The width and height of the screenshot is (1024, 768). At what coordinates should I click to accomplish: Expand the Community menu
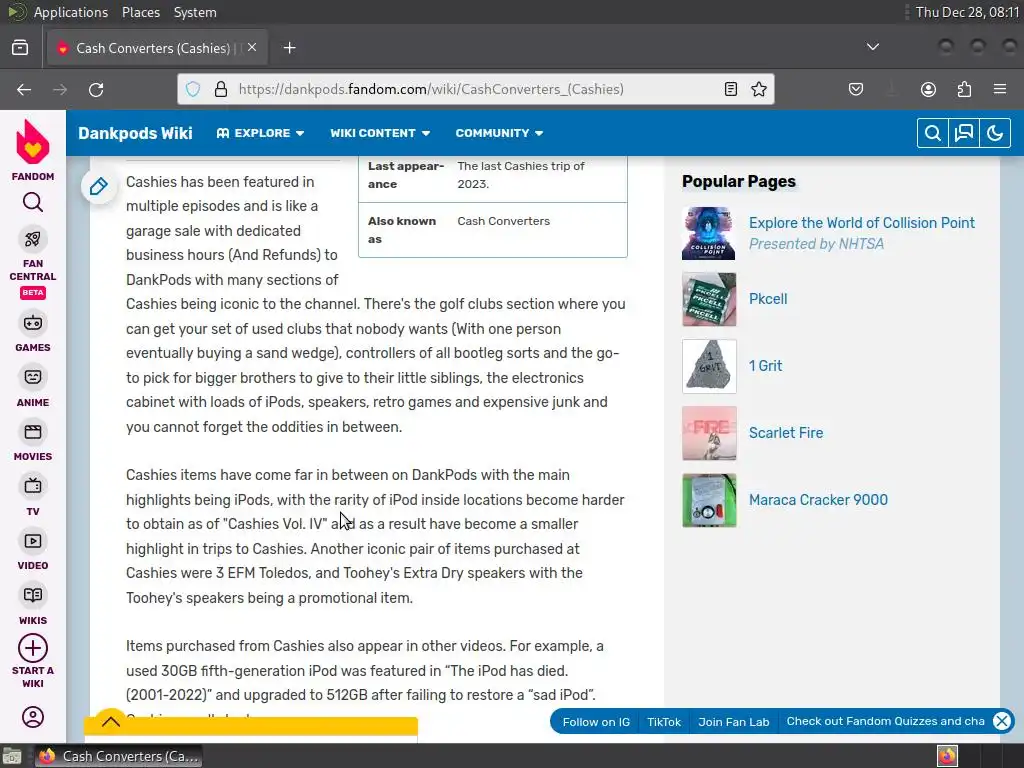500,133
